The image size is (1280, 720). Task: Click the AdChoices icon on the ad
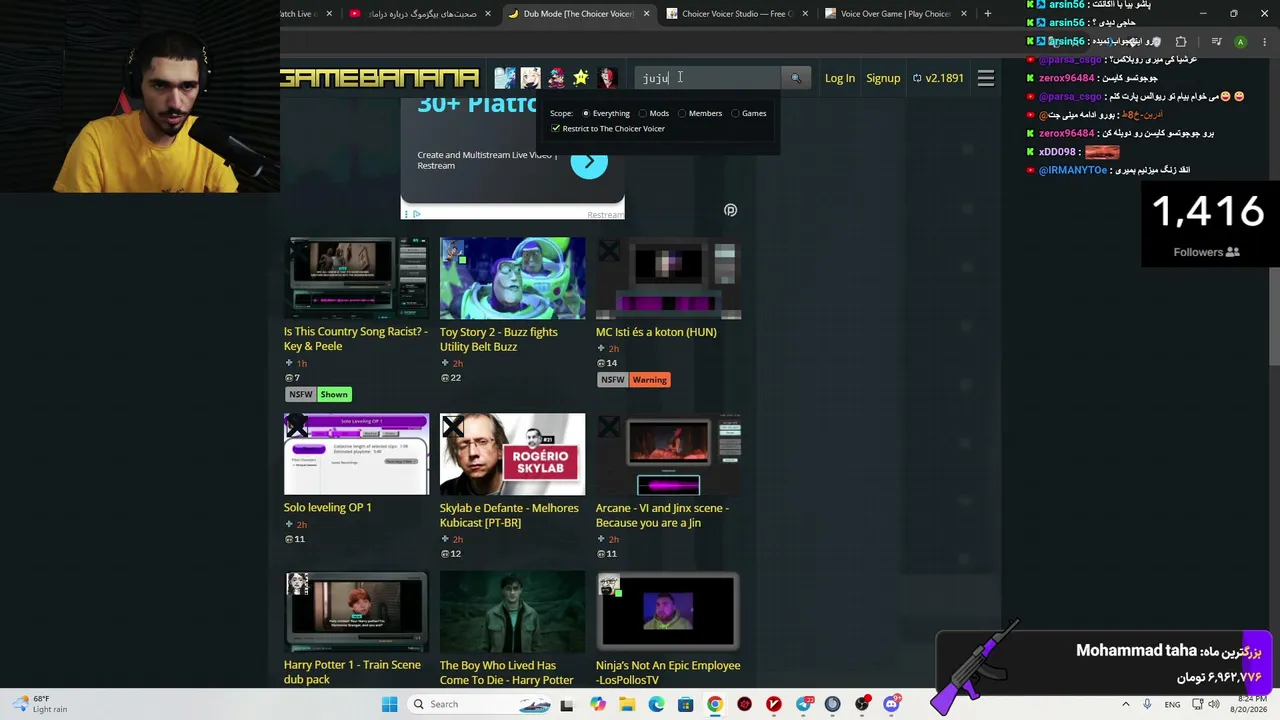click(416, 214)
